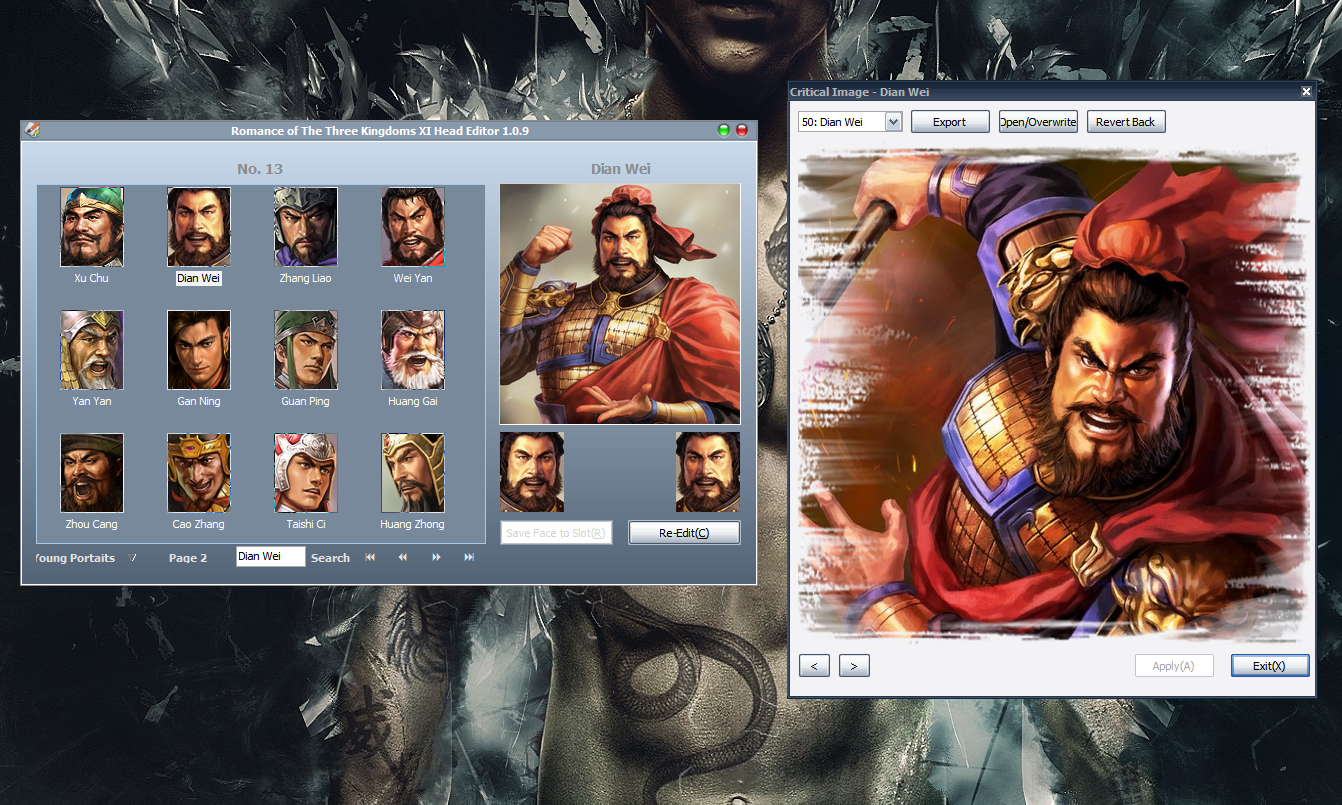1342x805 pixels.
Task: Show previous critical image with < button
Action: [x=814, y=666]
